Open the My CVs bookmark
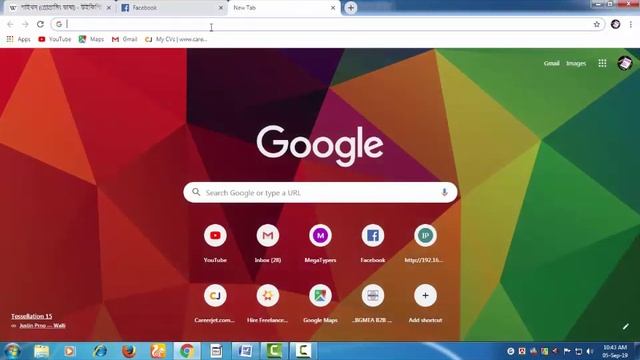This screenshot has height=360, width=640. coord(176,39)
